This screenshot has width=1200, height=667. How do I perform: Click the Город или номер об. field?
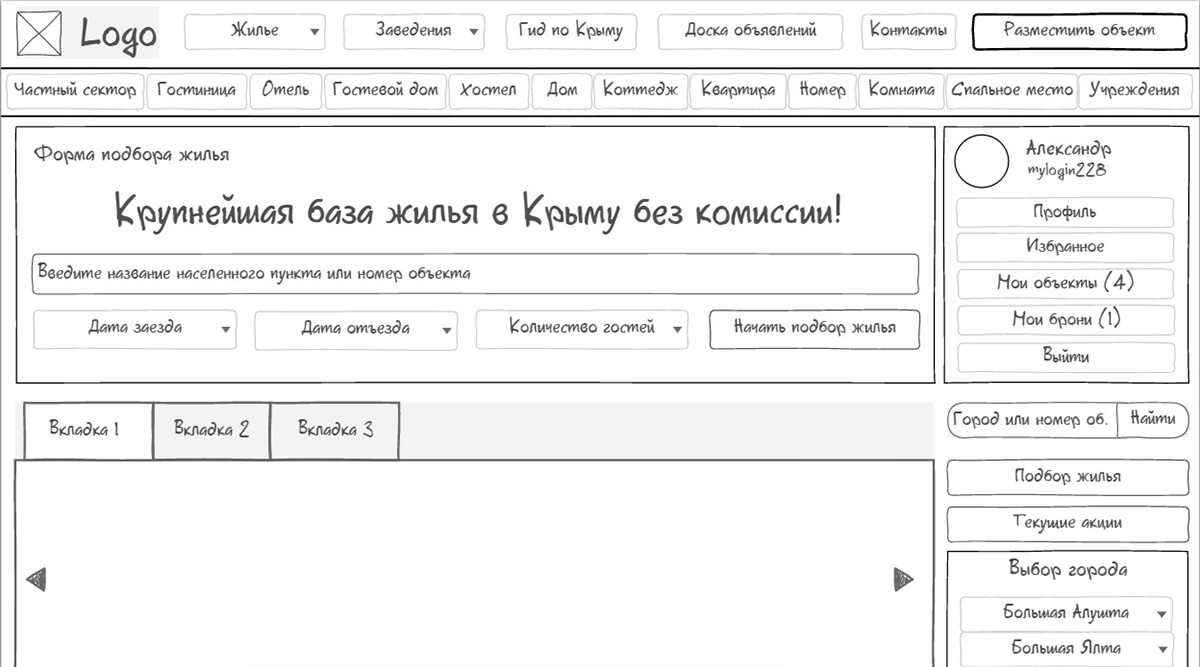point(1031,420)
